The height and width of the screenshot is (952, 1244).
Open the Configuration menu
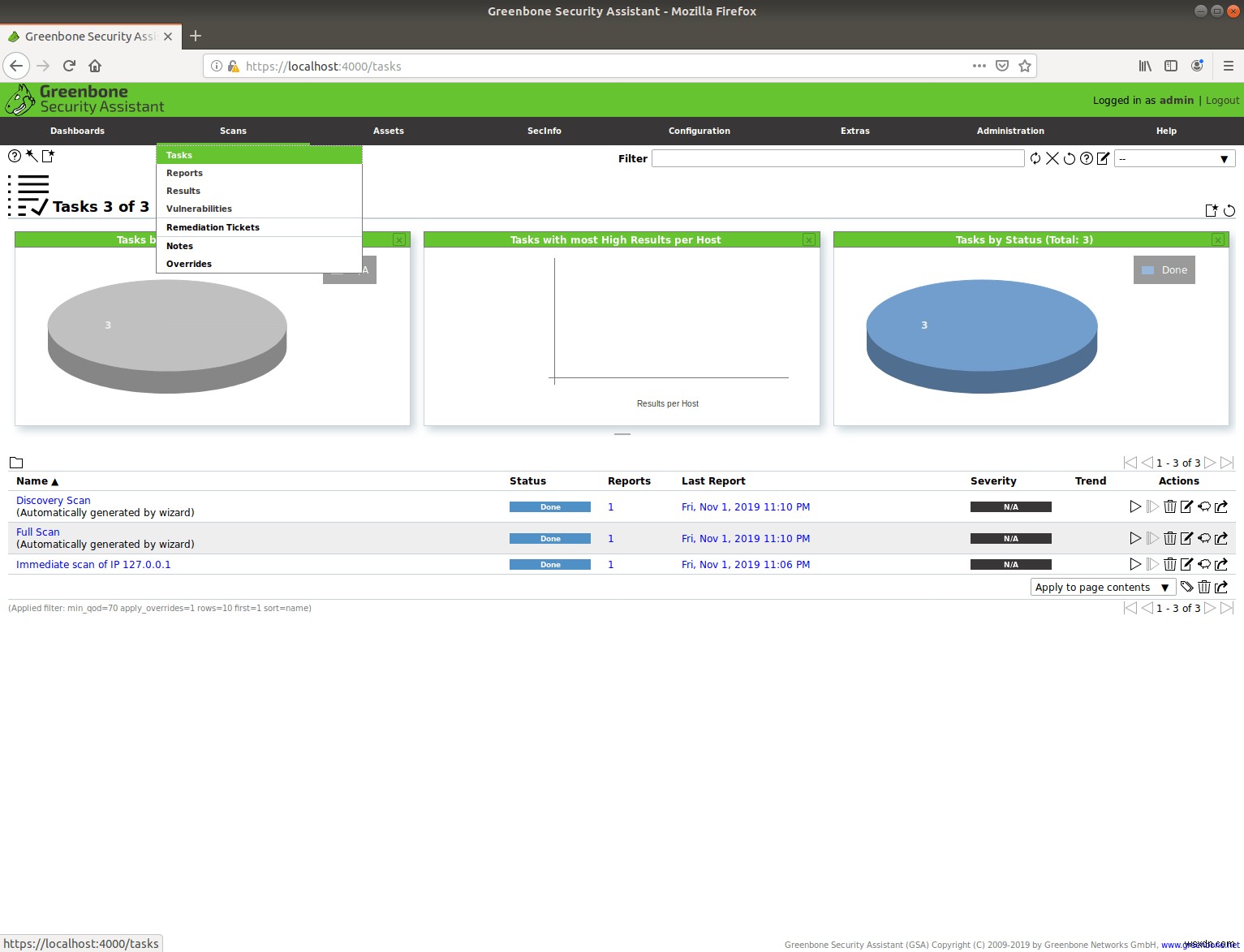point(699,131)
